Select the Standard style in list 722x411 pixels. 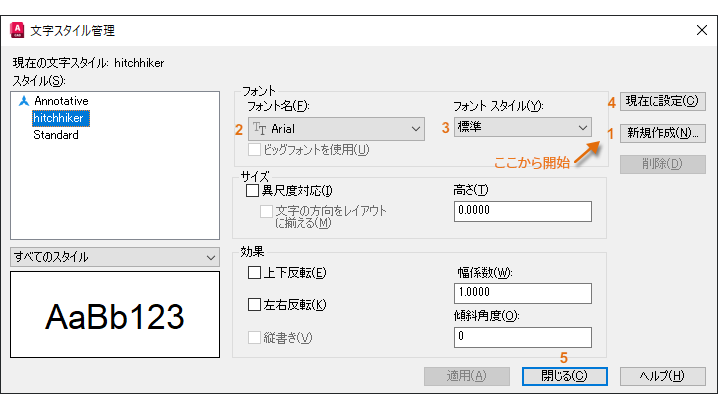(56, 135)
